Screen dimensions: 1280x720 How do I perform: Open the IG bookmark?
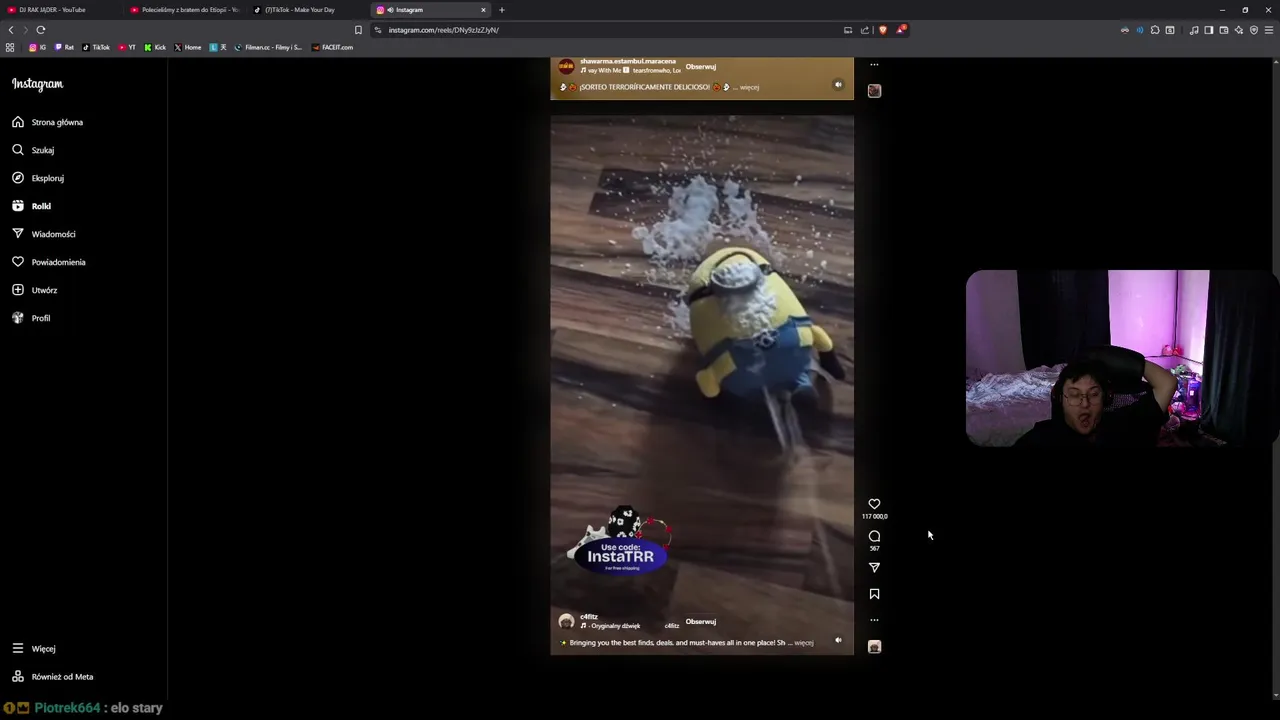37,47
